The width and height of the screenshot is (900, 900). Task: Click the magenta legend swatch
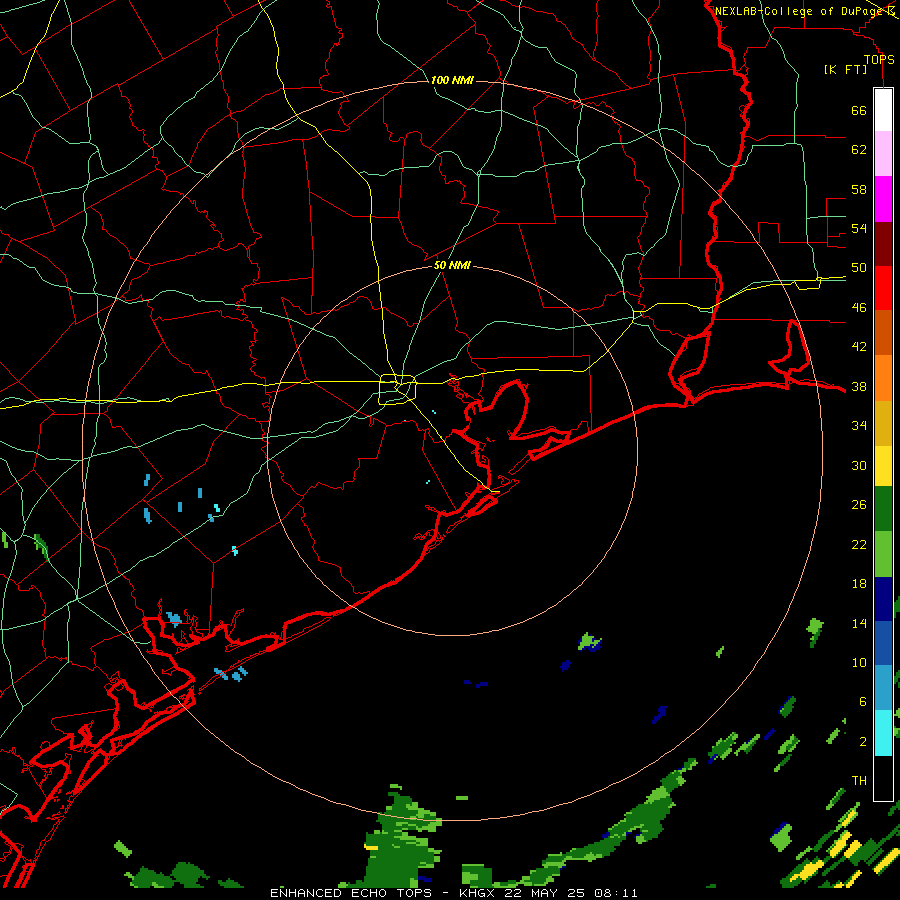[x=883, y=199]
